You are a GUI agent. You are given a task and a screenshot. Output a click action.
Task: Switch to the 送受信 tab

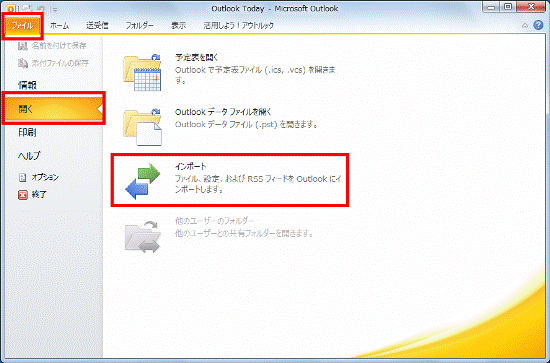coord(97,26)
